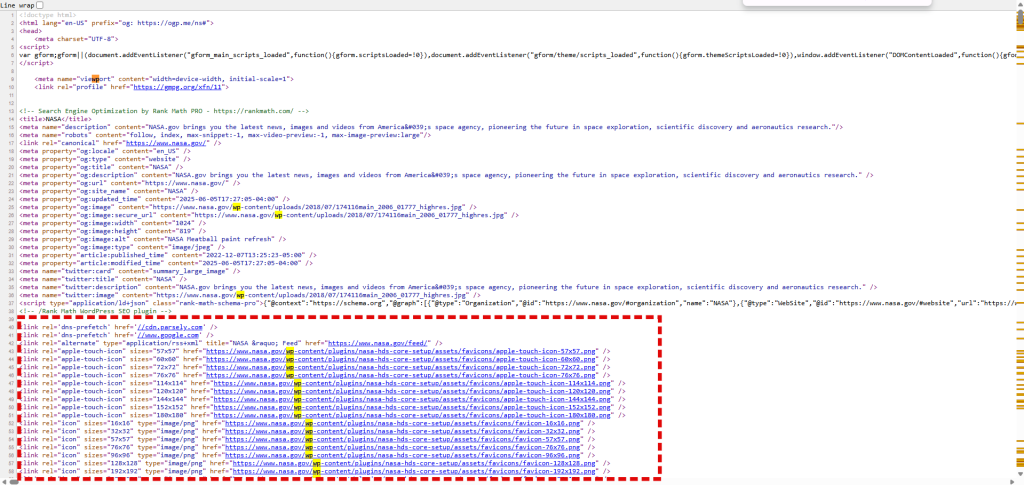Click the og:locale "en_US" meta line
This screenshot has width=1024, height=485.
(105, 150)
